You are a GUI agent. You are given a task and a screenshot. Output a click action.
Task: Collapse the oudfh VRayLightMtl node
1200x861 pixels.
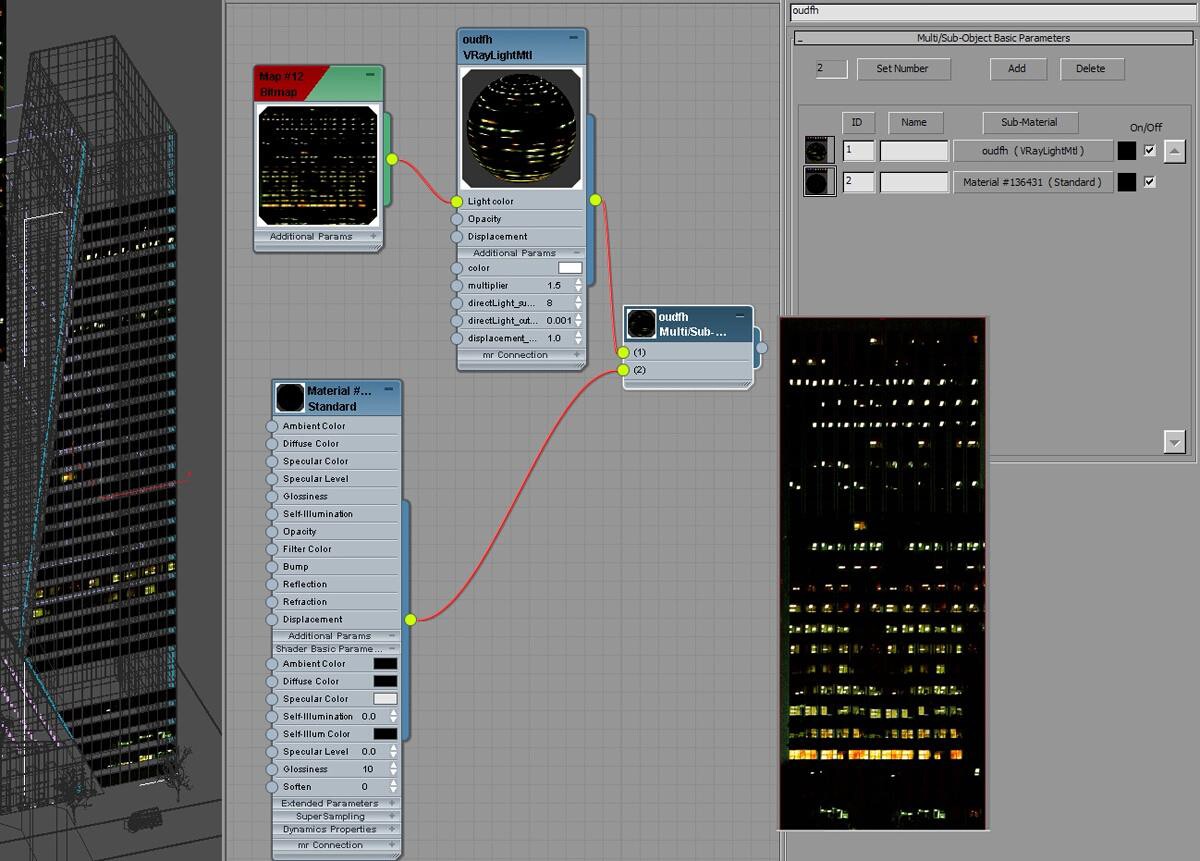pos(574,37)
